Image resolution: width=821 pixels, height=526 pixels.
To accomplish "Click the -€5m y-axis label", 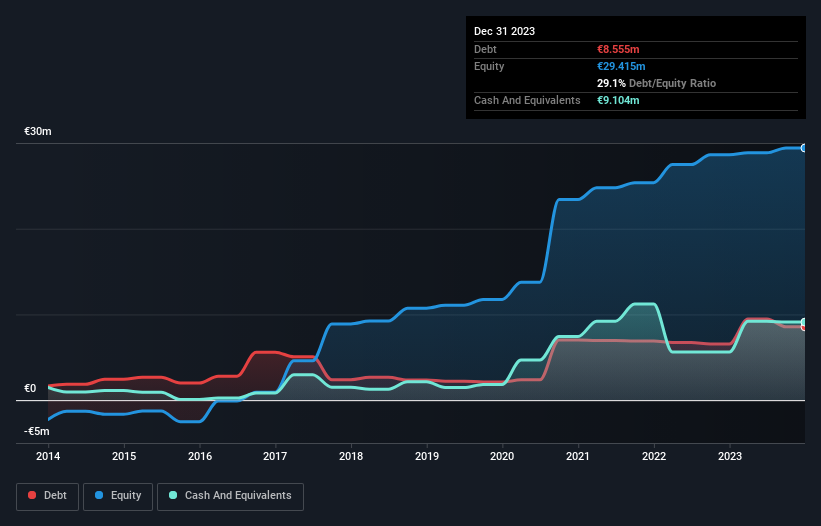I will [x=37, y=431].
